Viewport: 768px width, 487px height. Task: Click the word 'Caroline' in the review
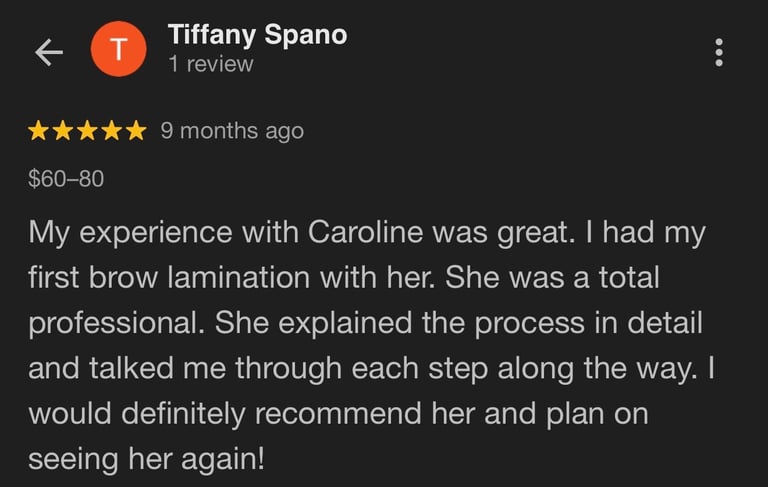tap(365, 232)
